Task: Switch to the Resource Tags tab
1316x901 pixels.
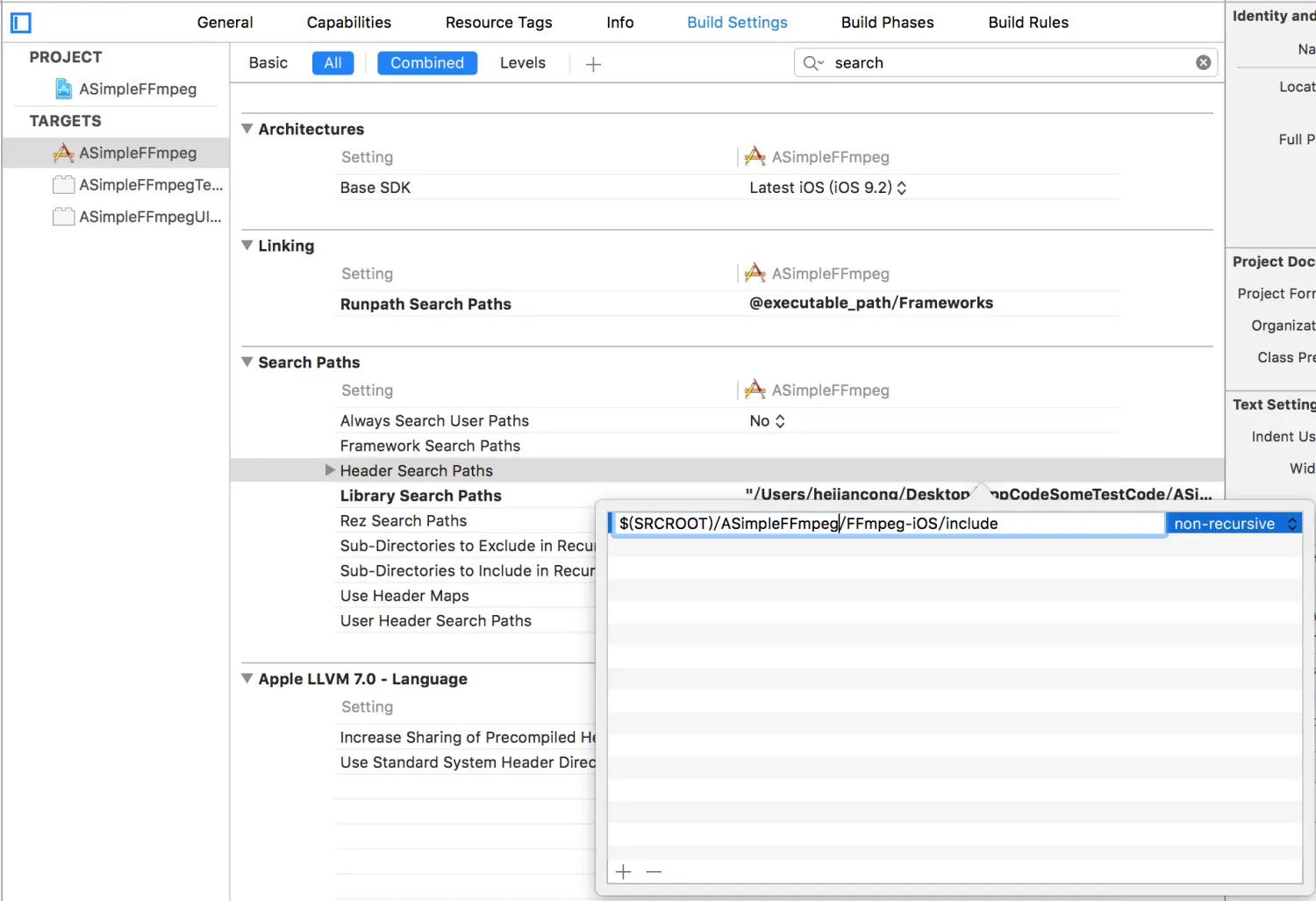Action: point(499,23)
